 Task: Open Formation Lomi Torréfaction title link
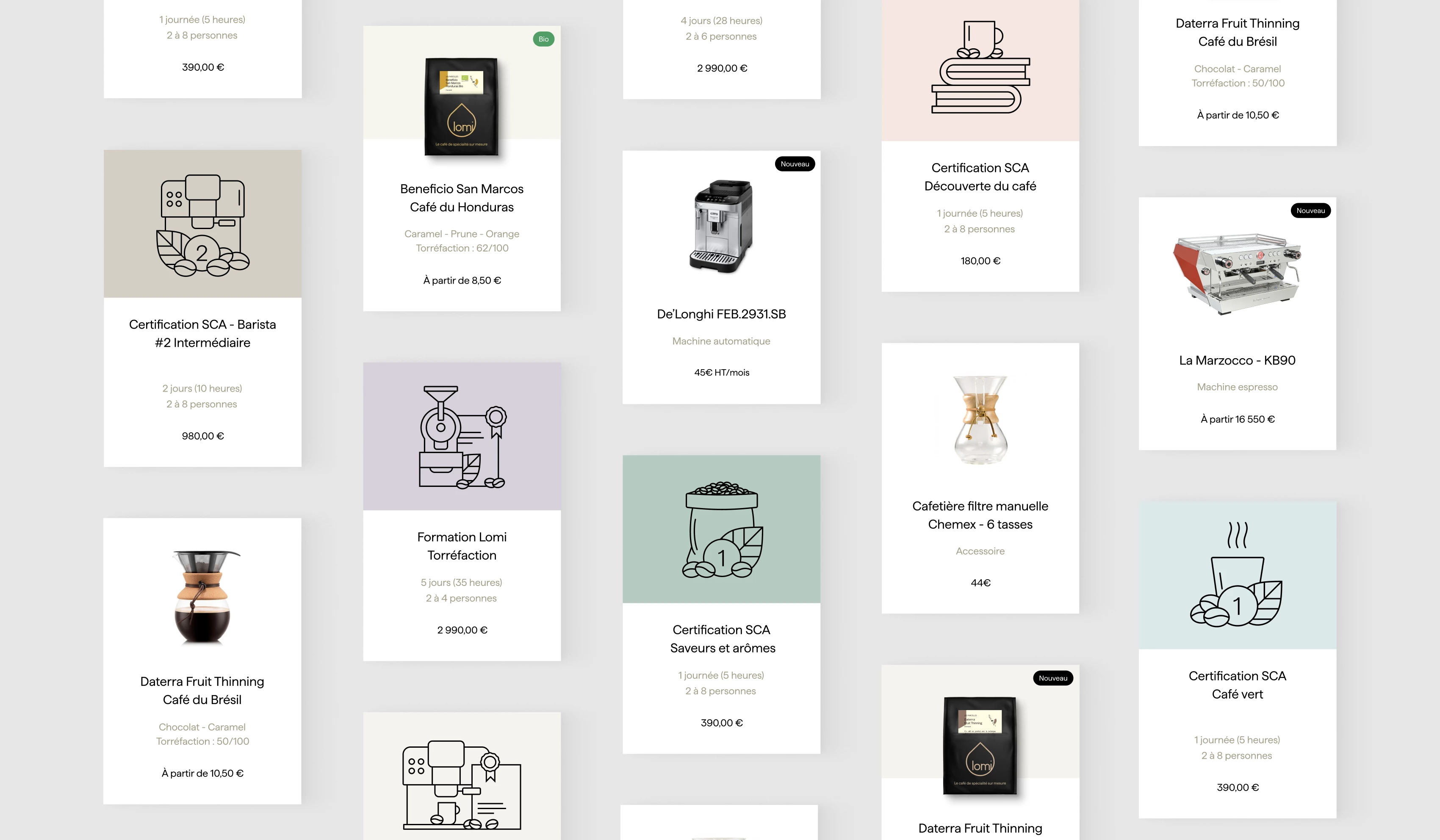462,546
